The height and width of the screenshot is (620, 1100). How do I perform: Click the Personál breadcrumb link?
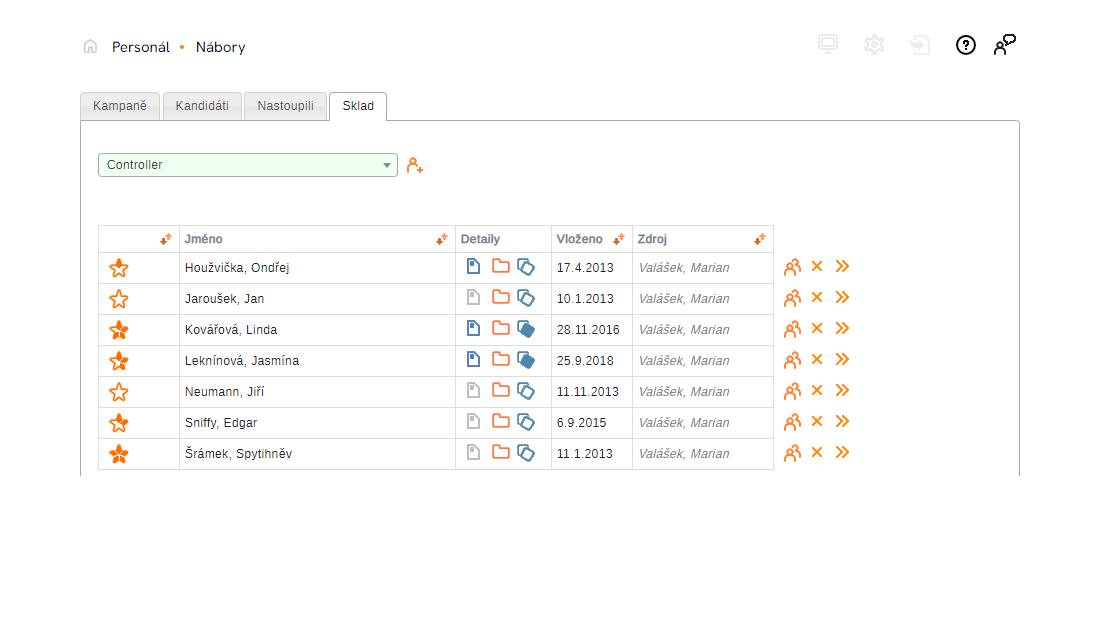point(141,47)
